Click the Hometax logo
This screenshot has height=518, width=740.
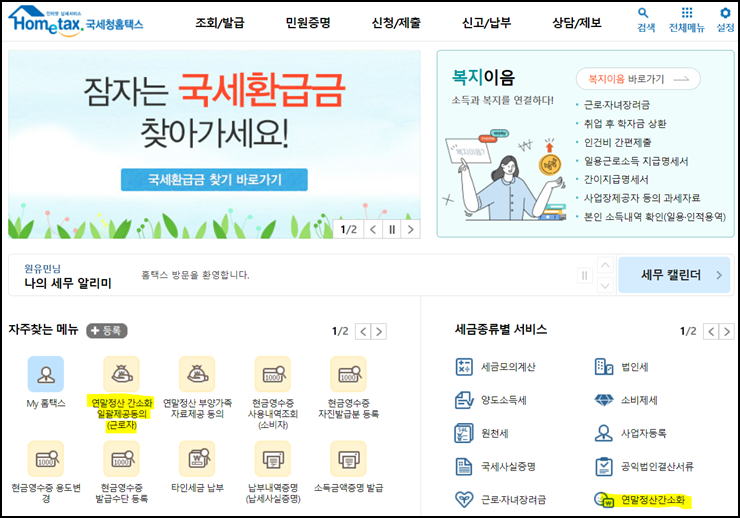pos(76,21)
